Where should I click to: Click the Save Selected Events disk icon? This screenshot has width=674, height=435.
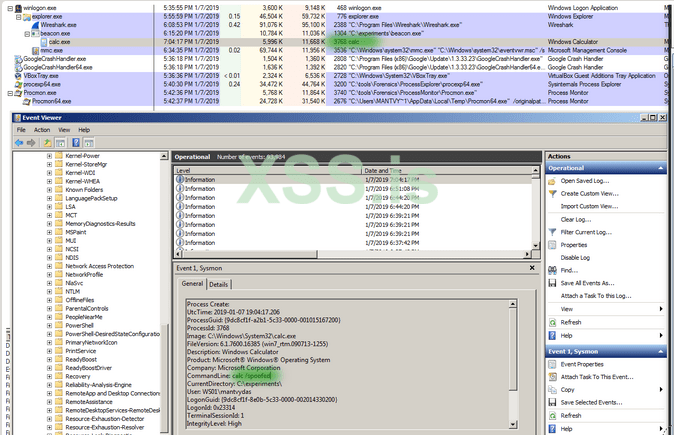[x=552, y=403]
